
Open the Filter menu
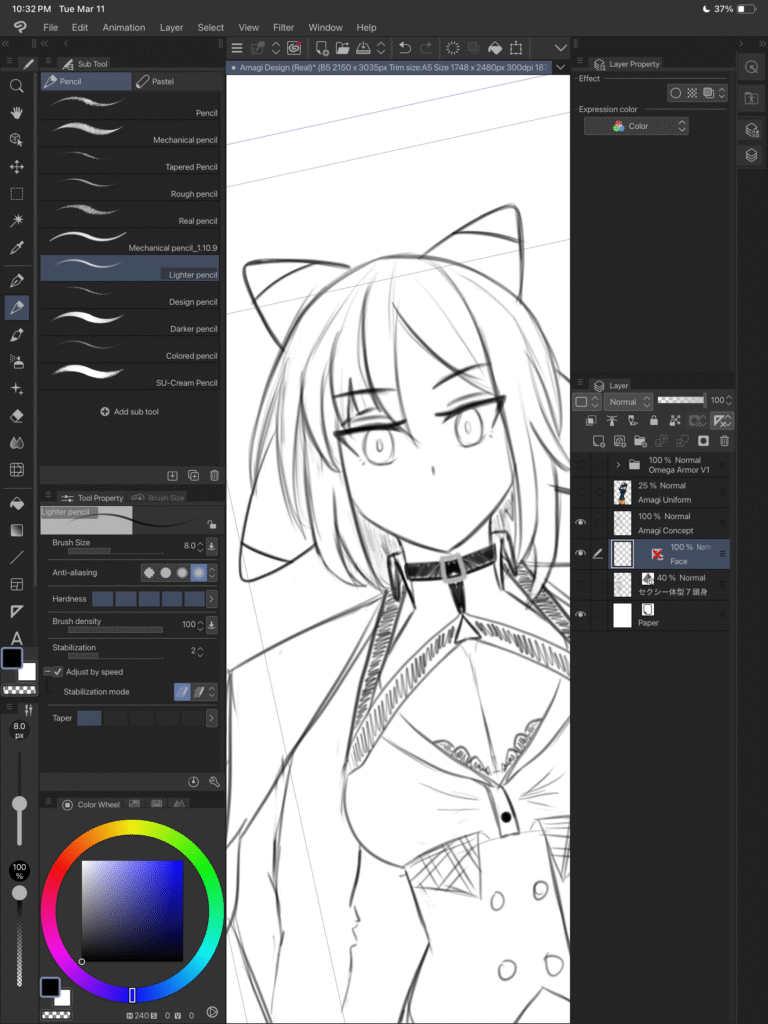point(283,27)
